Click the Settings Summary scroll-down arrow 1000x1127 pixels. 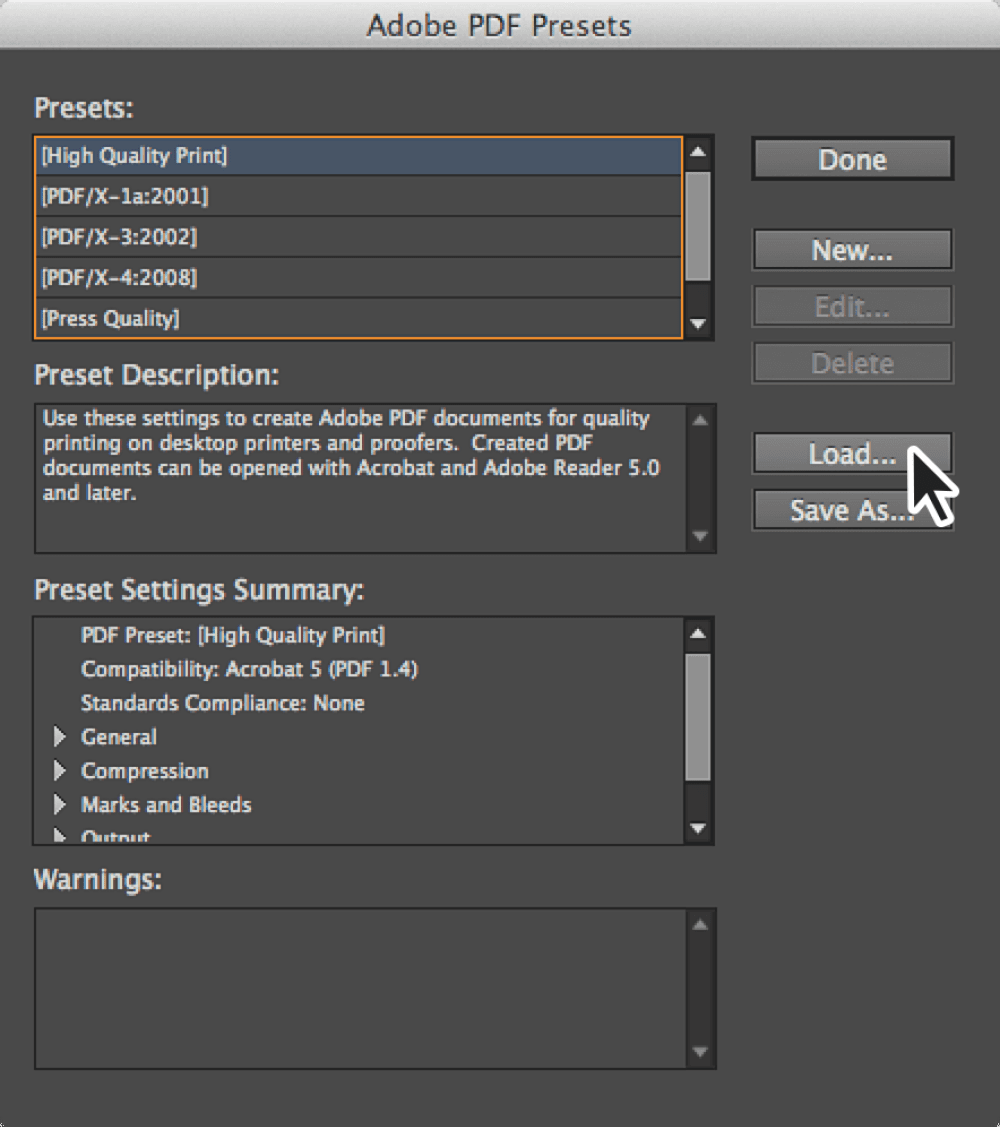point(699,829)
